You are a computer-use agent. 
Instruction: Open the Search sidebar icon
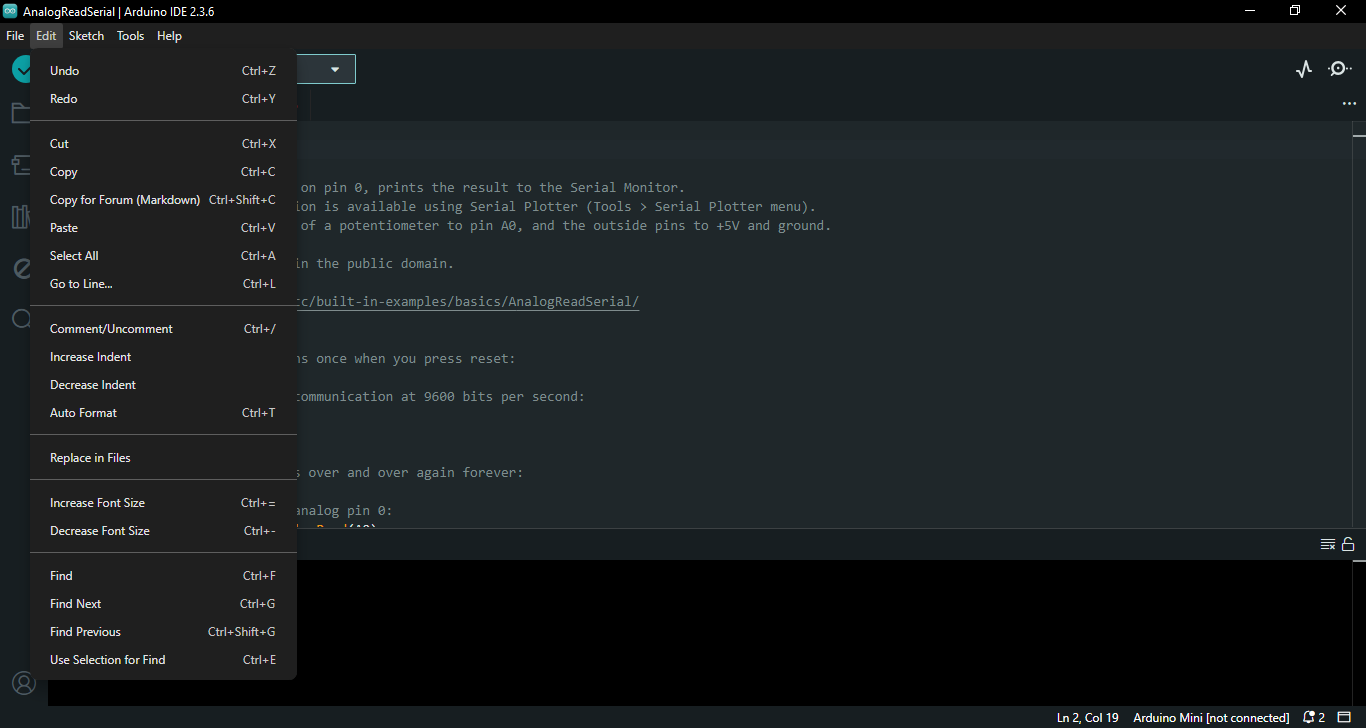point(20,319)
